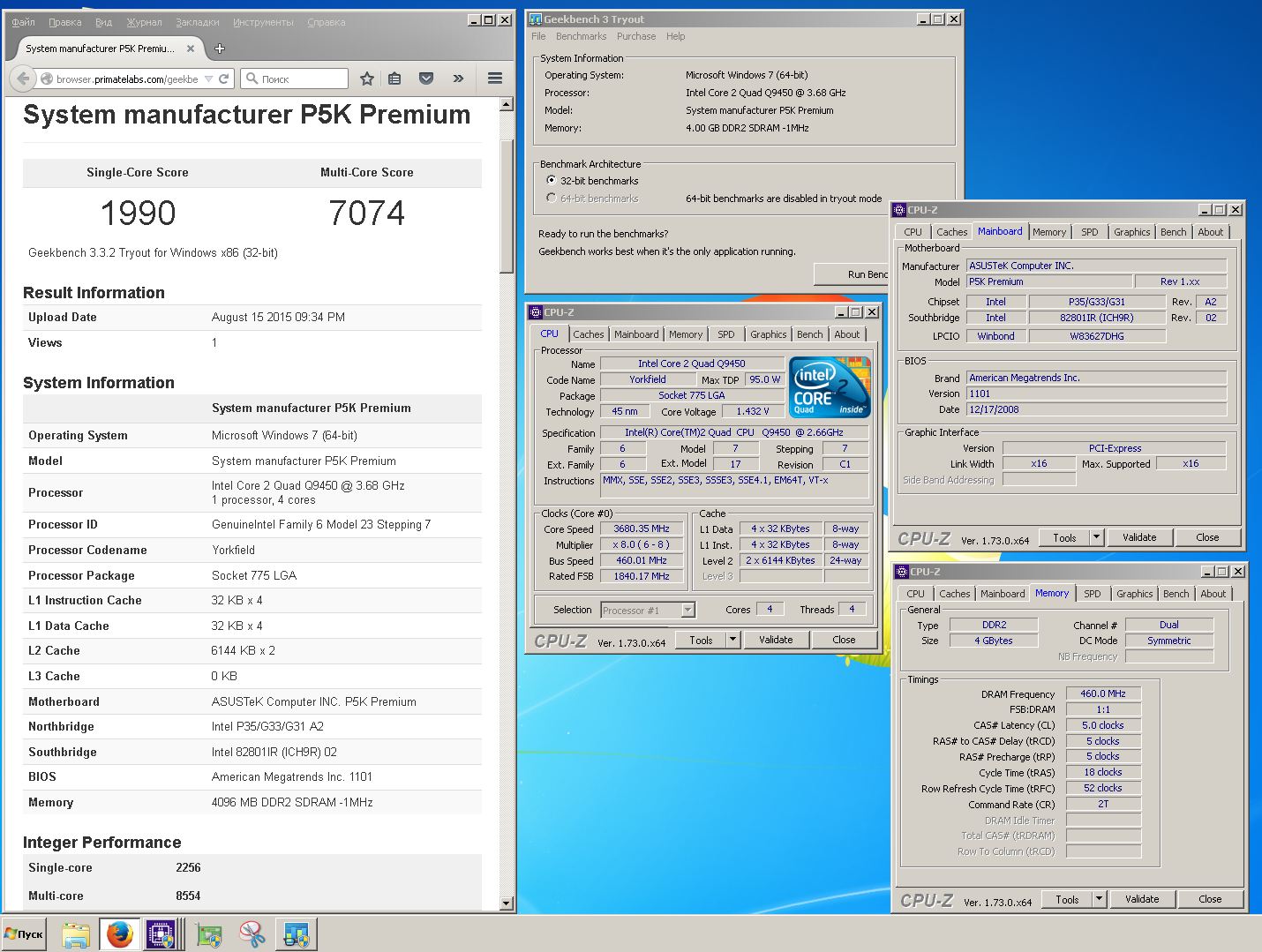Open Firefox Закладки menu

(198, 22)
